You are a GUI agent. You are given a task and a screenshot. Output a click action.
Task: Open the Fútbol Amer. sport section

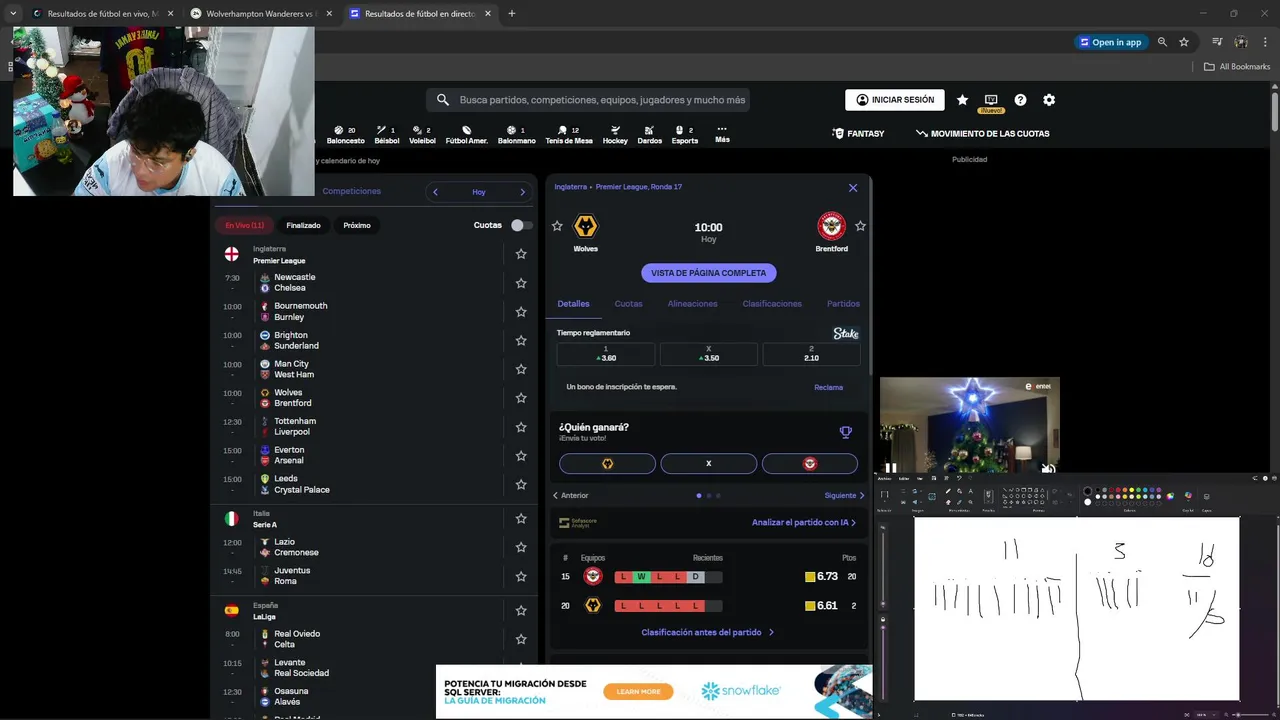466,134
